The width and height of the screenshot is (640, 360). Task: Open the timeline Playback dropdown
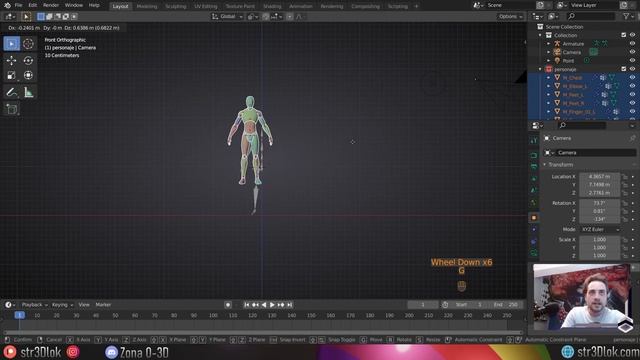click(35, 305)
